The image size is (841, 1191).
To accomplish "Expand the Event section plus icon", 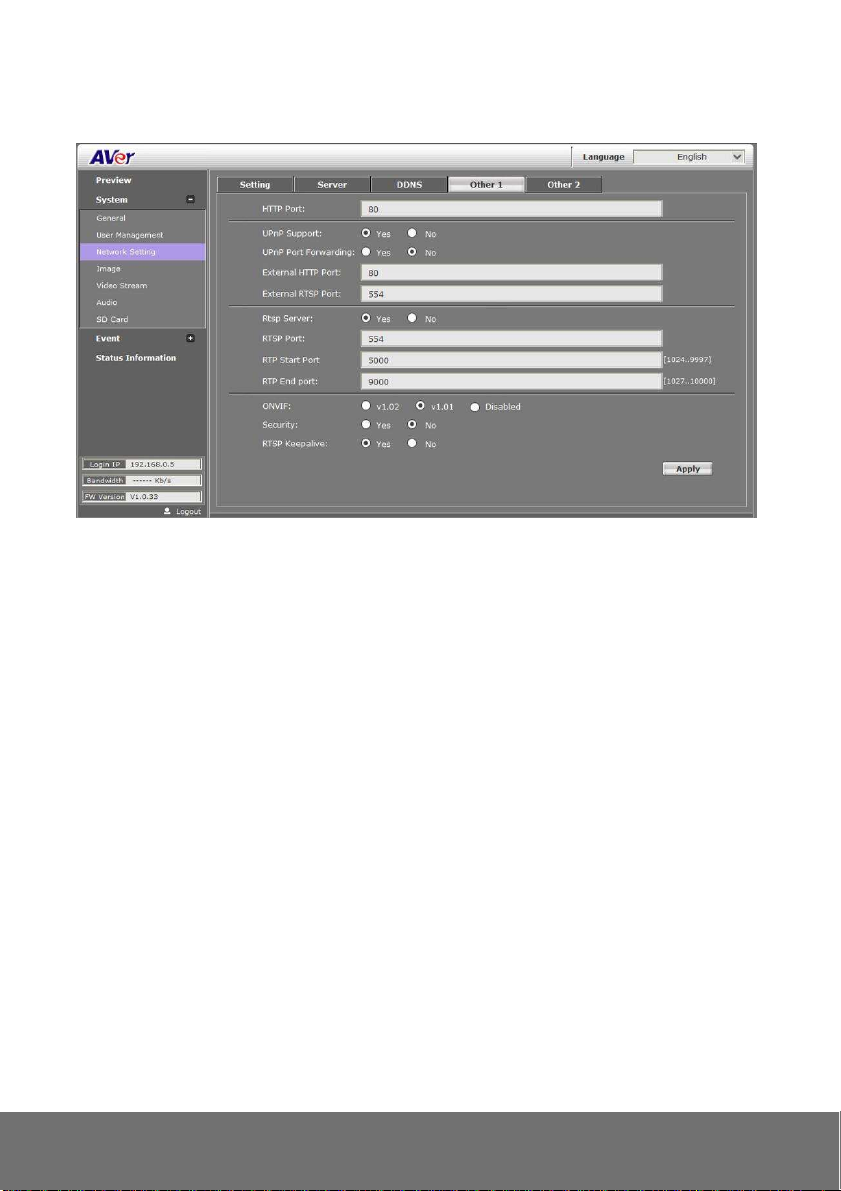I will 190,339.
